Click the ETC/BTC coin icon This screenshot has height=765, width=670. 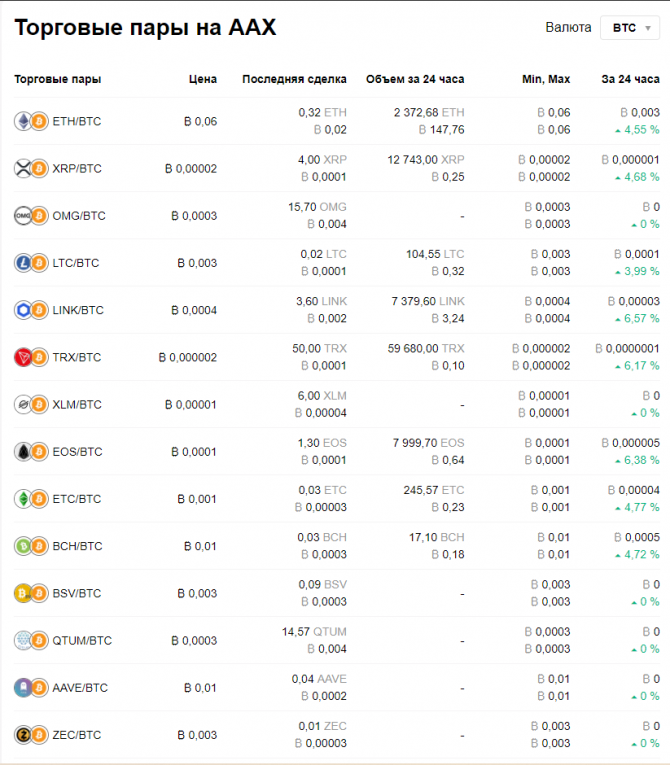[x=31, y=499]
